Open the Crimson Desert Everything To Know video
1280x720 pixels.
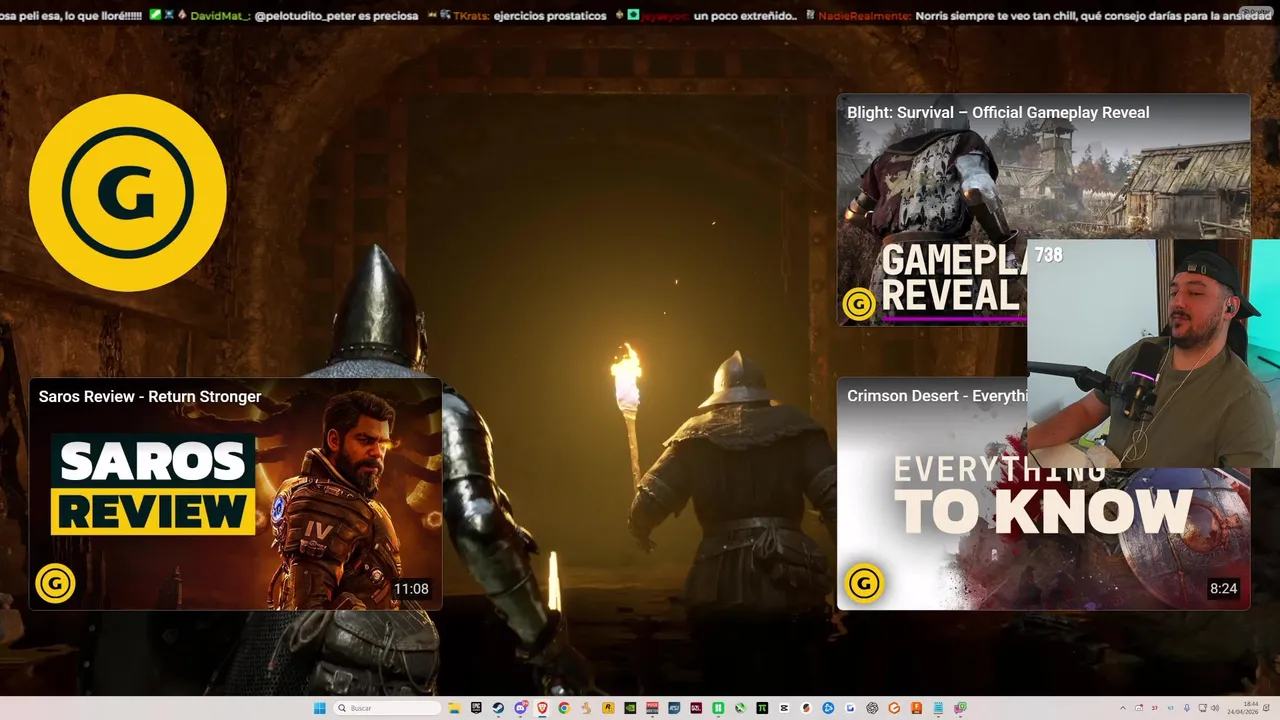1043,494
